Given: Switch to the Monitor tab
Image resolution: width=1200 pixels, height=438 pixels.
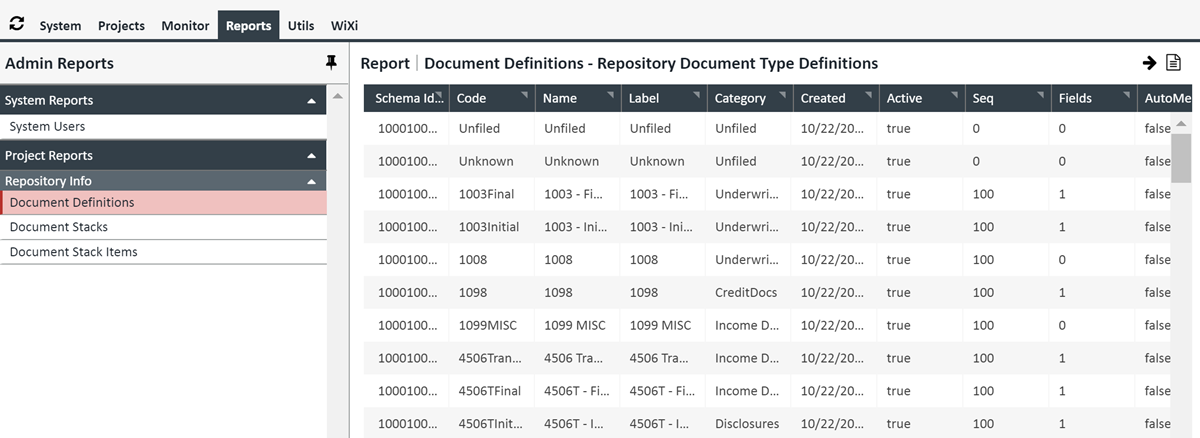Looking at the screenshot, I should coord(185,26).
